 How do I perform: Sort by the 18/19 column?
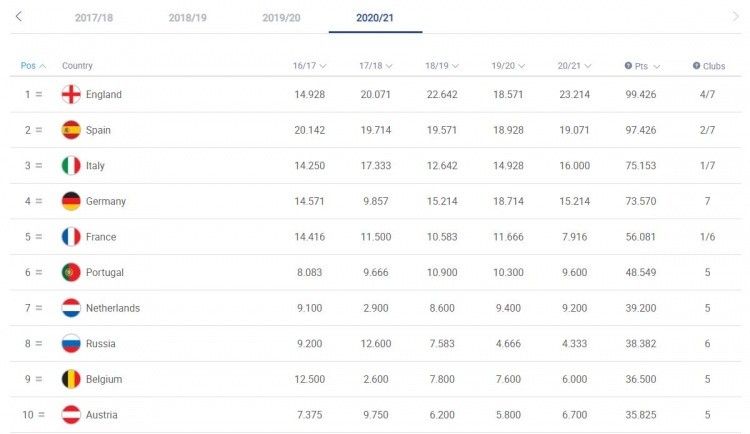pyautogui.click(x=442, y=66)
